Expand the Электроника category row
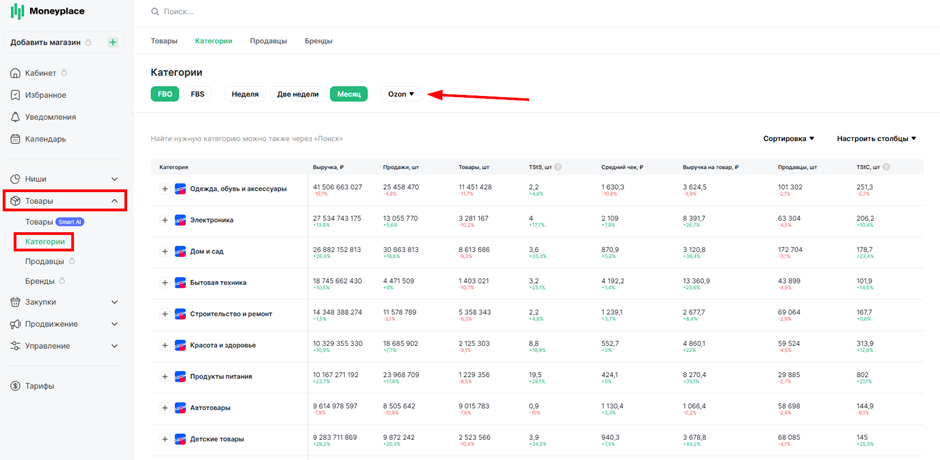This screenshot has width=940, height=460. pyautogui.click(x=165, y=220)
